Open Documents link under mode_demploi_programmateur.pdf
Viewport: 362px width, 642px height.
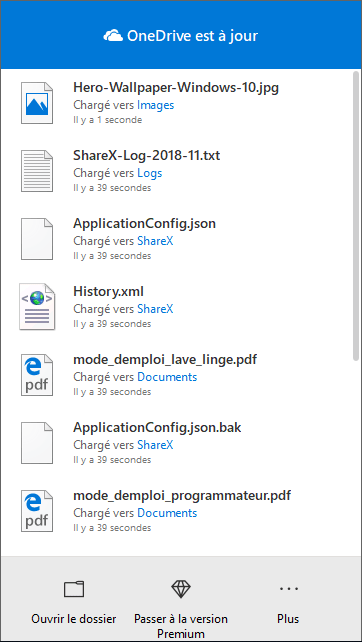[167, 513]
